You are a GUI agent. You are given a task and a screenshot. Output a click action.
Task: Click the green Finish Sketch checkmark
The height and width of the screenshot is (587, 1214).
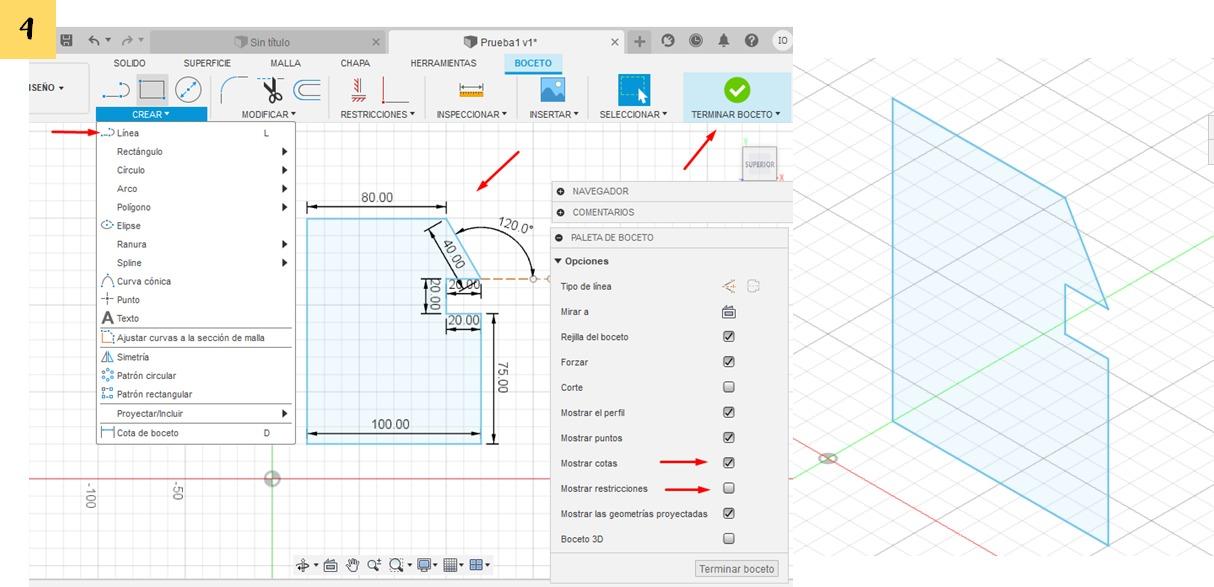tap(737, 90)
